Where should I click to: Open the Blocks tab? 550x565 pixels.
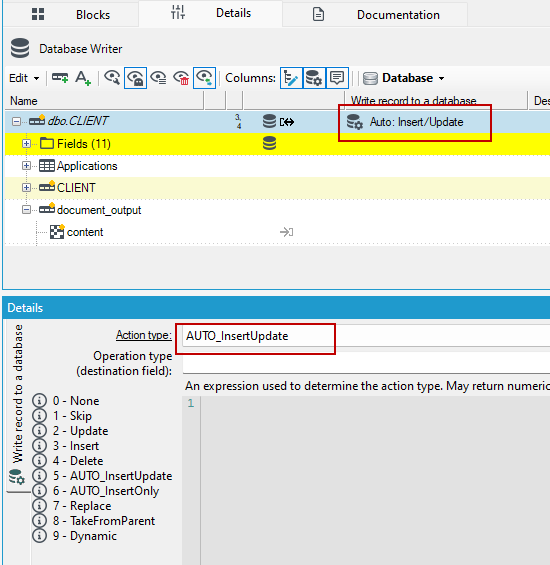click(71, 14)
